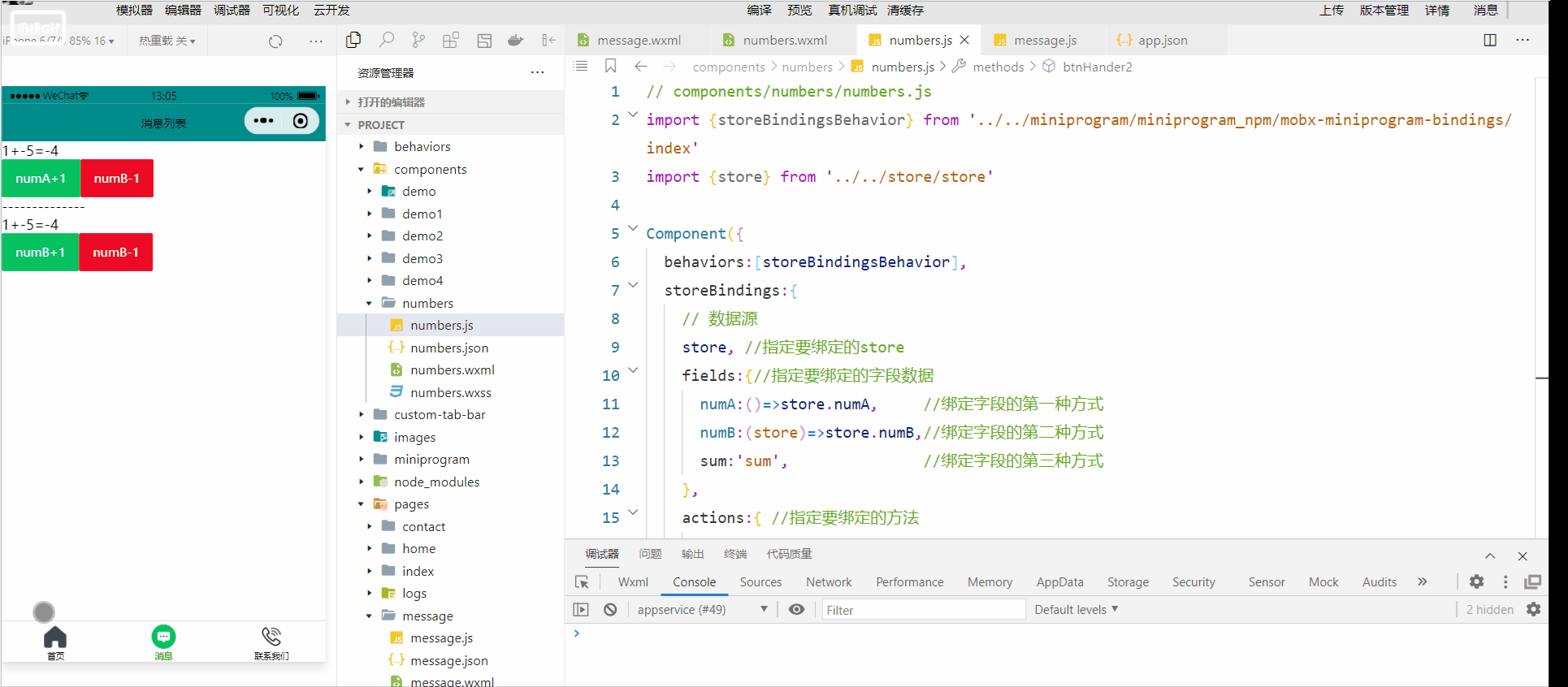Click the simulator capsule record button
The image size is (1568, 687).
pyautogui.click(x=301, y=121)
